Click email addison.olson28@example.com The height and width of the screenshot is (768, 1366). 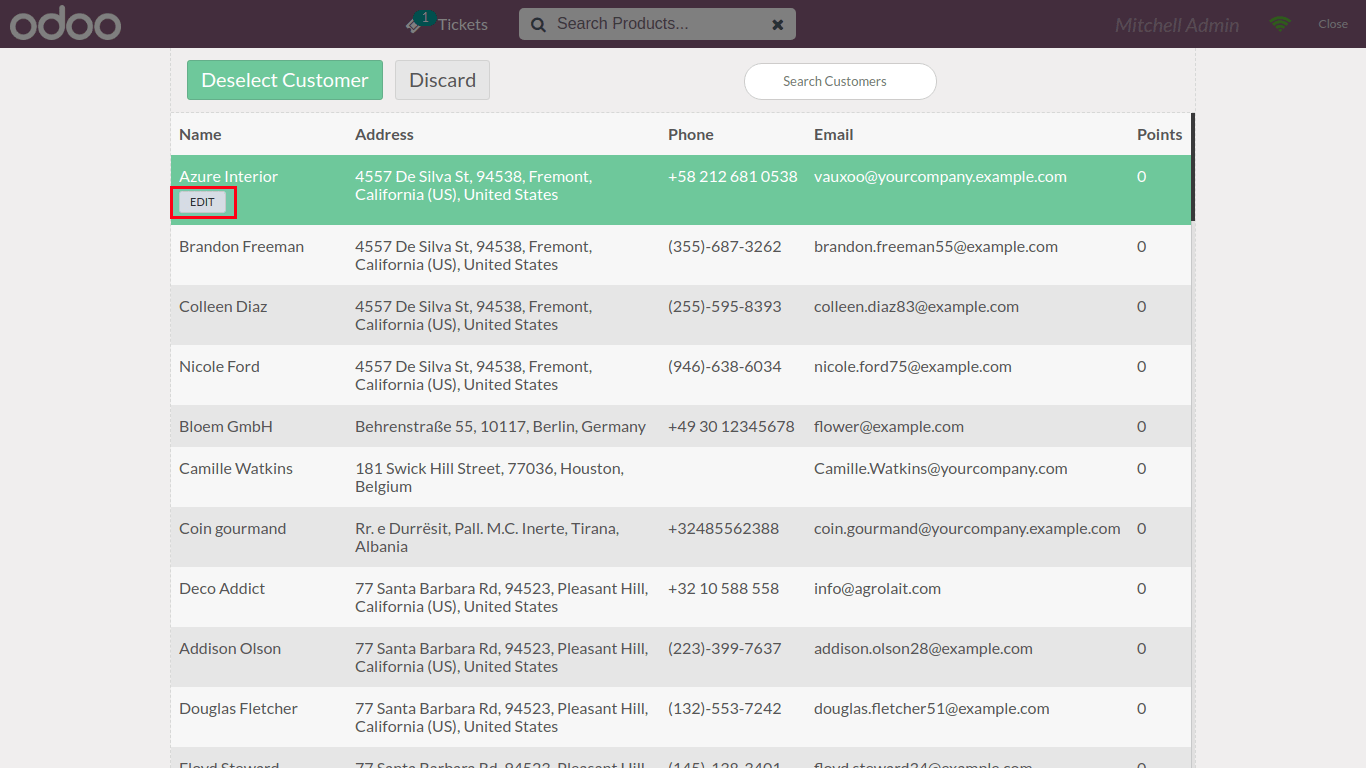coord(923,648)
